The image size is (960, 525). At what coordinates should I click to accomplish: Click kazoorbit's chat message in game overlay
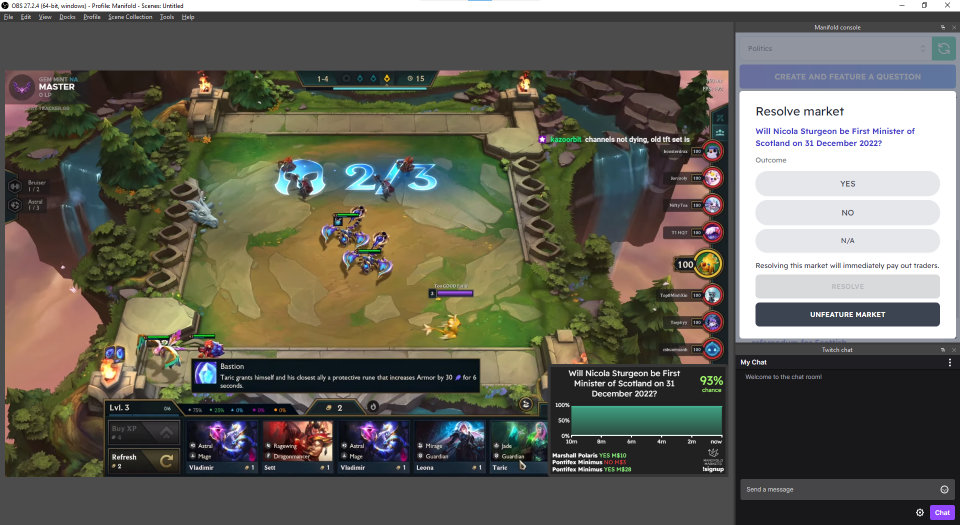614,140
